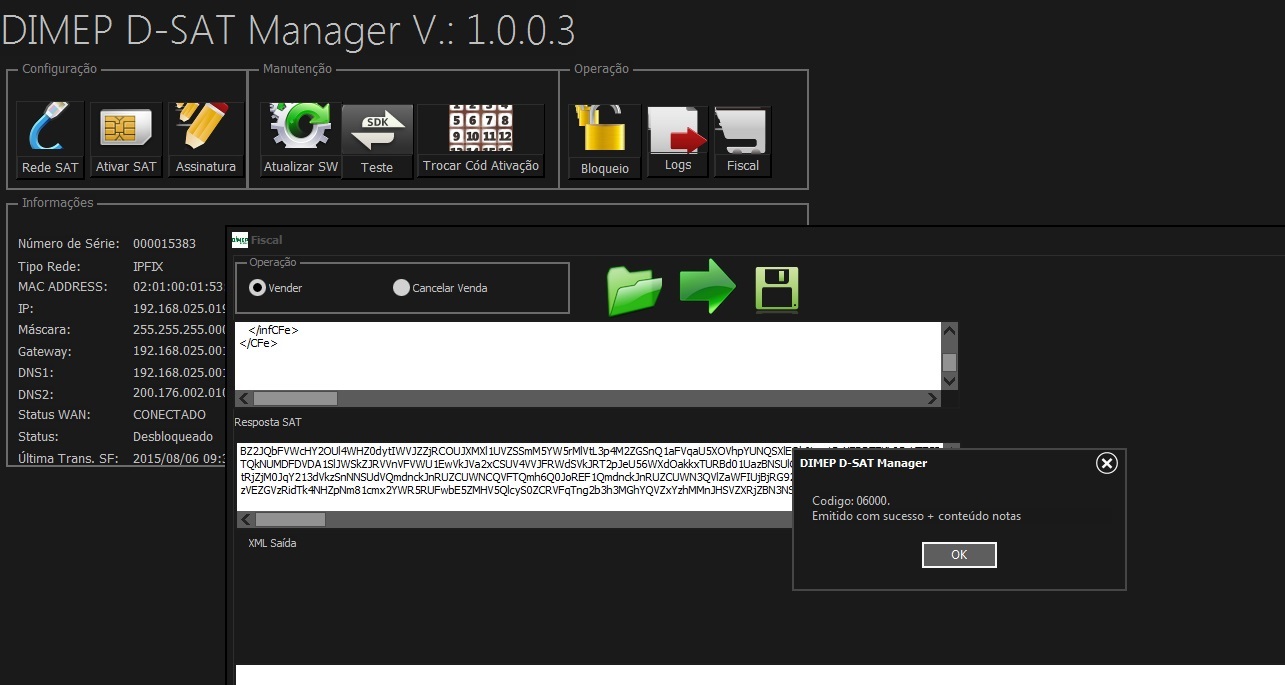
Task: Click right arrow of XML horizontal scrollbar
Action: click(933, 398)
